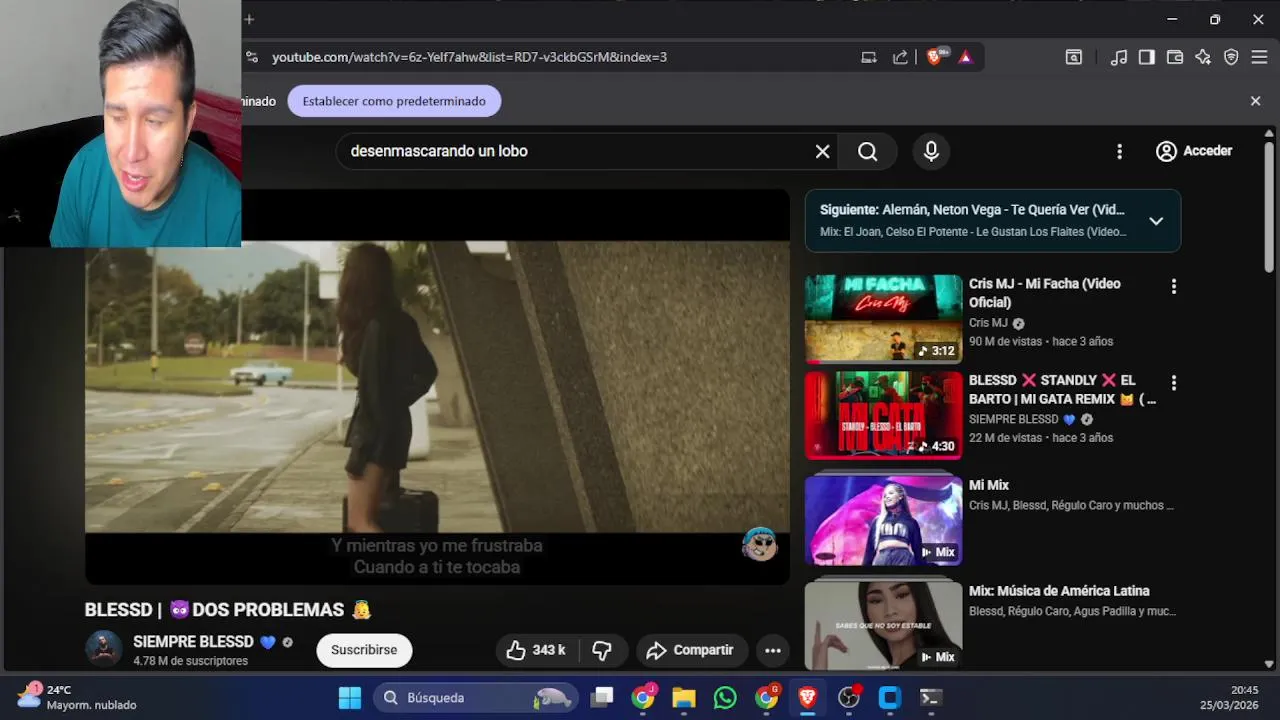
Task: Open Mix: Música de América Latina thumbnail
Action: 883,624
